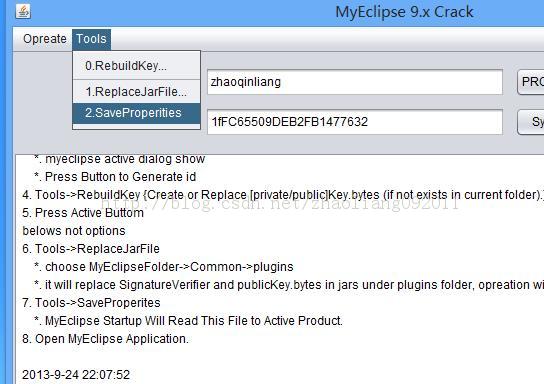Click the 1fFC65509DEB2FB1477632 system id field
Image resolution: width=544 pixels, height=384 pixels.
coord(355,122)
